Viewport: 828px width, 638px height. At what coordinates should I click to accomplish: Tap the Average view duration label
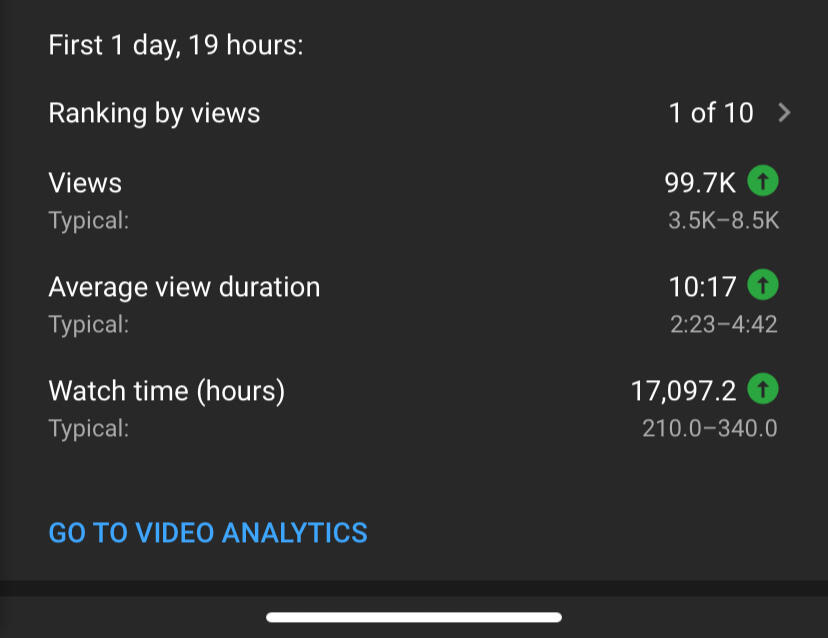(184, 287)
